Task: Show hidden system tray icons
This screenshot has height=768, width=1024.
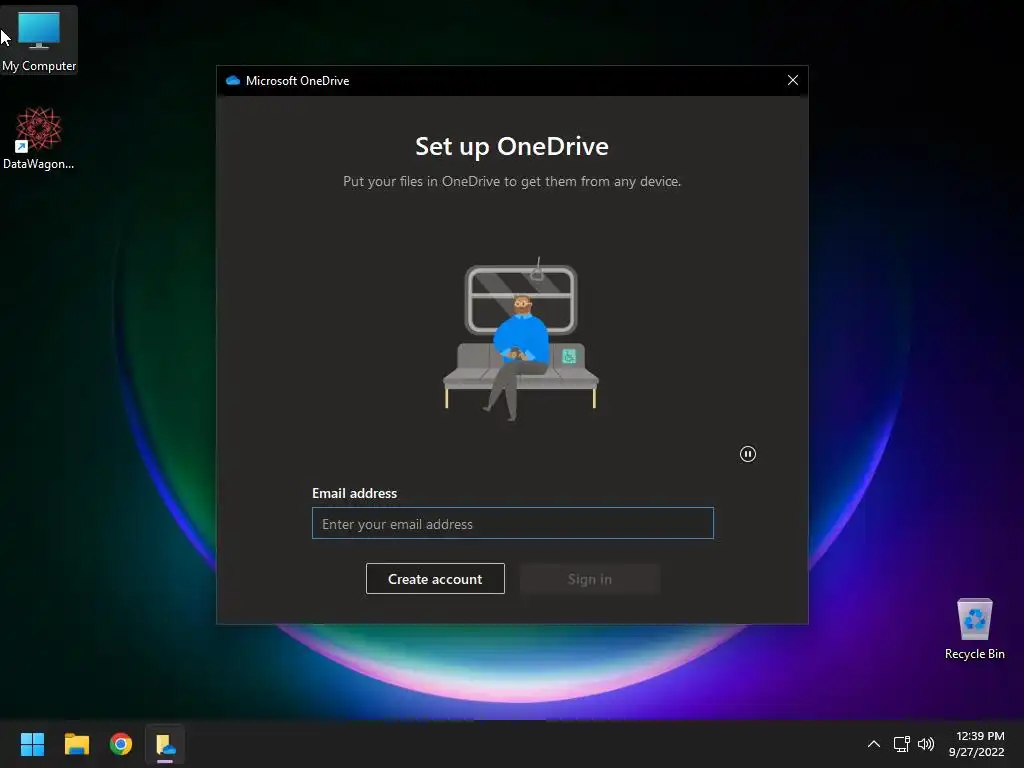Action: [874, 744]
